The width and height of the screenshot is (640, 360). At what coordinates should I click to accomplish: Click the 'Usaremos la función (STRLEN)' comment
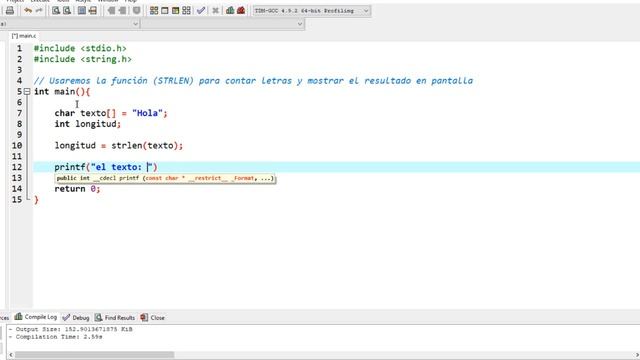tap(253, 81)
